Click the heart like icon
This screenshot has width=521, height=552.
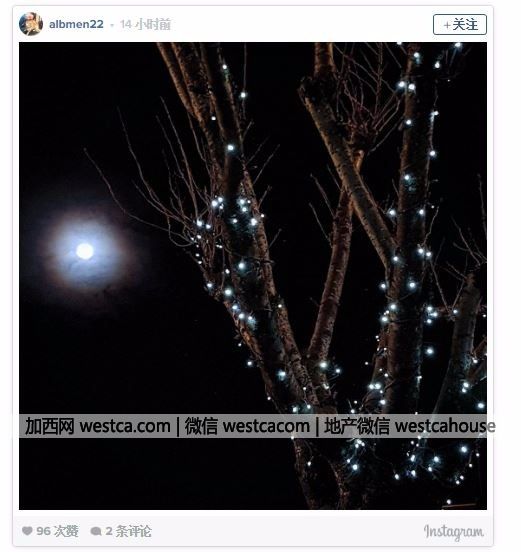pos(27,531)
